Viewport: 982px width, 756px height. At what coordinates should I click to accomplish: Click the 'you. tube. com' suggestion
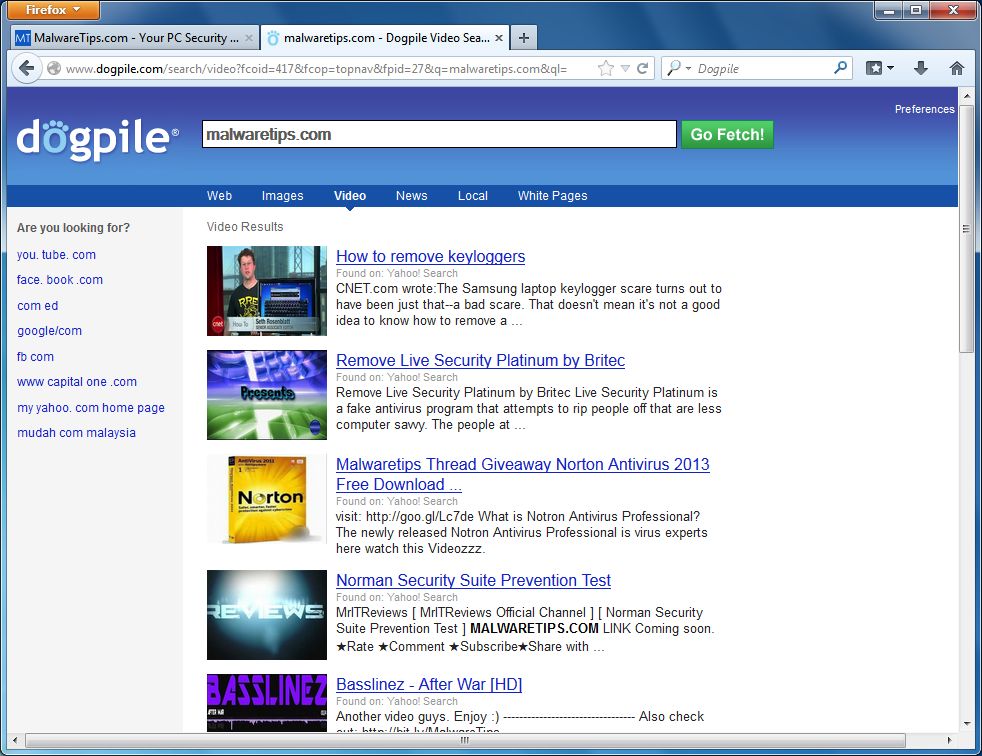coord(56,255)
